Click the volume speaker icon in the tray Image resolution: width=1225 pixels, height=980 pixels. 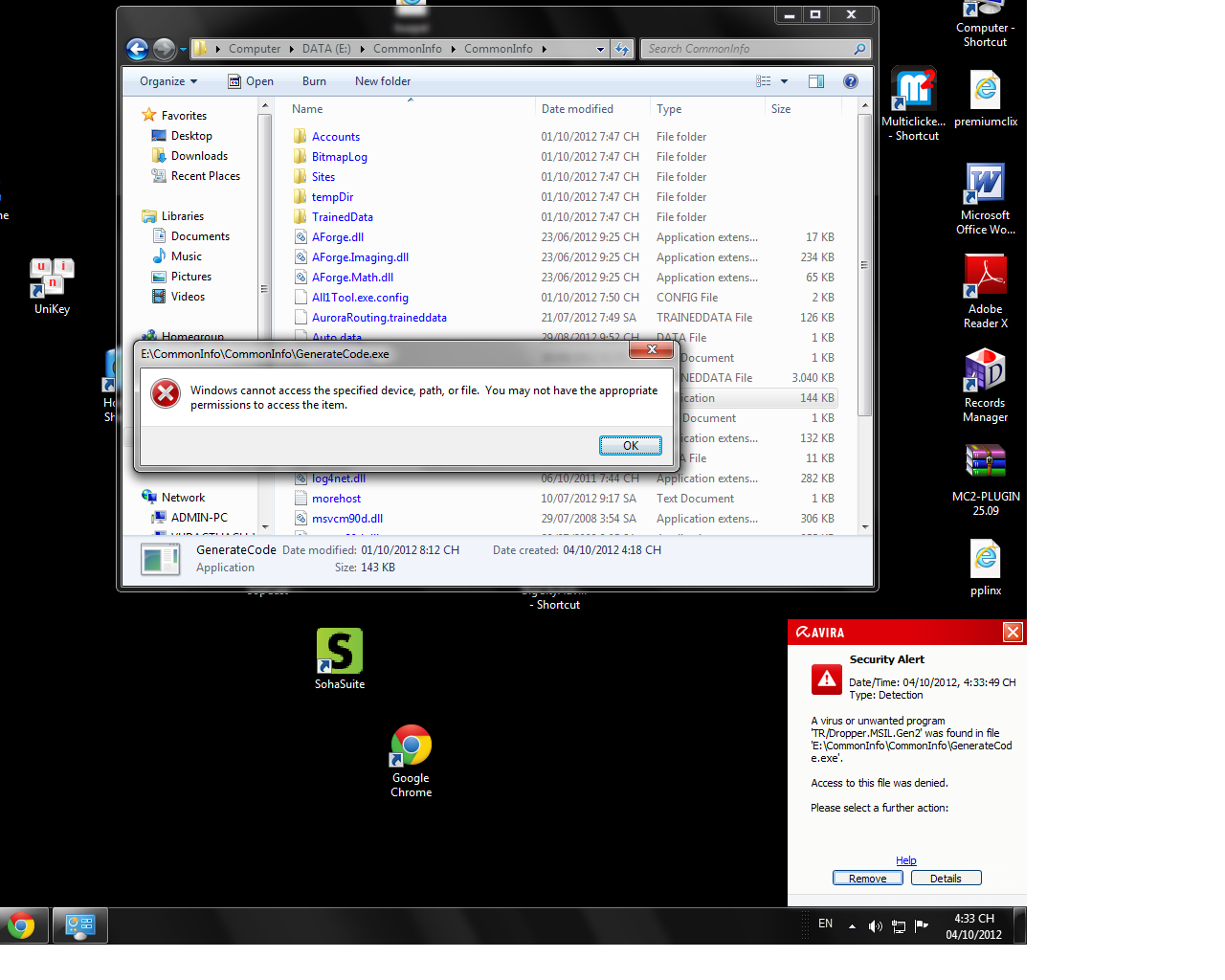pos(875,925)
